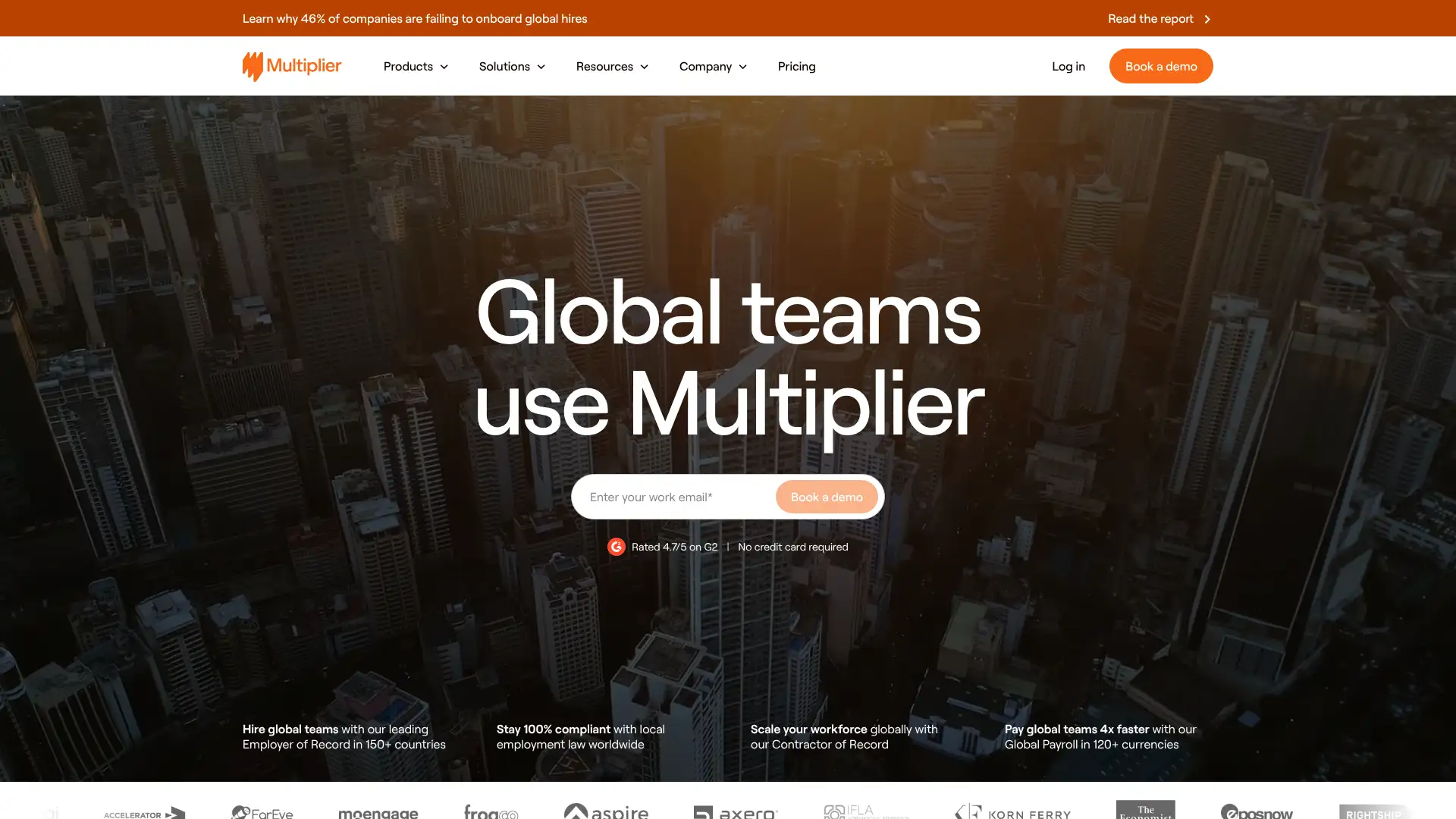Click the No credit card required text
Screen dimensions: 1456x819
point(793,547)
